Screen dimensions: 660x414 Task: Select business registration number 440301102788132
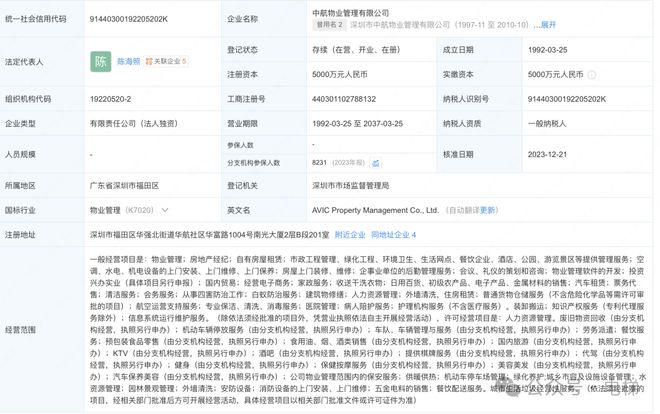(344, 99)
